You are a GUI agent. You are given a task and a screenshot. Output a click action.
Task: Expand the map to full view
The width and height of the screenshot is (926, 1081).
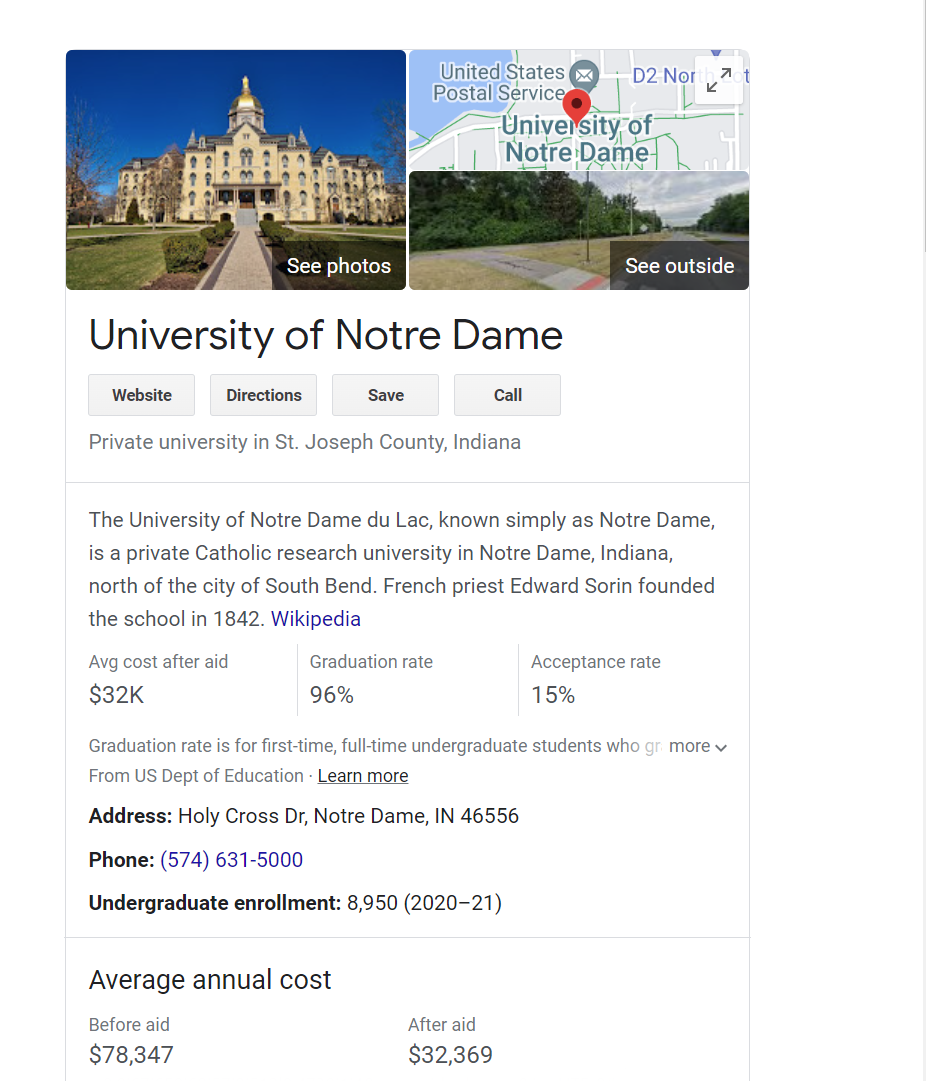coord(718,81)
